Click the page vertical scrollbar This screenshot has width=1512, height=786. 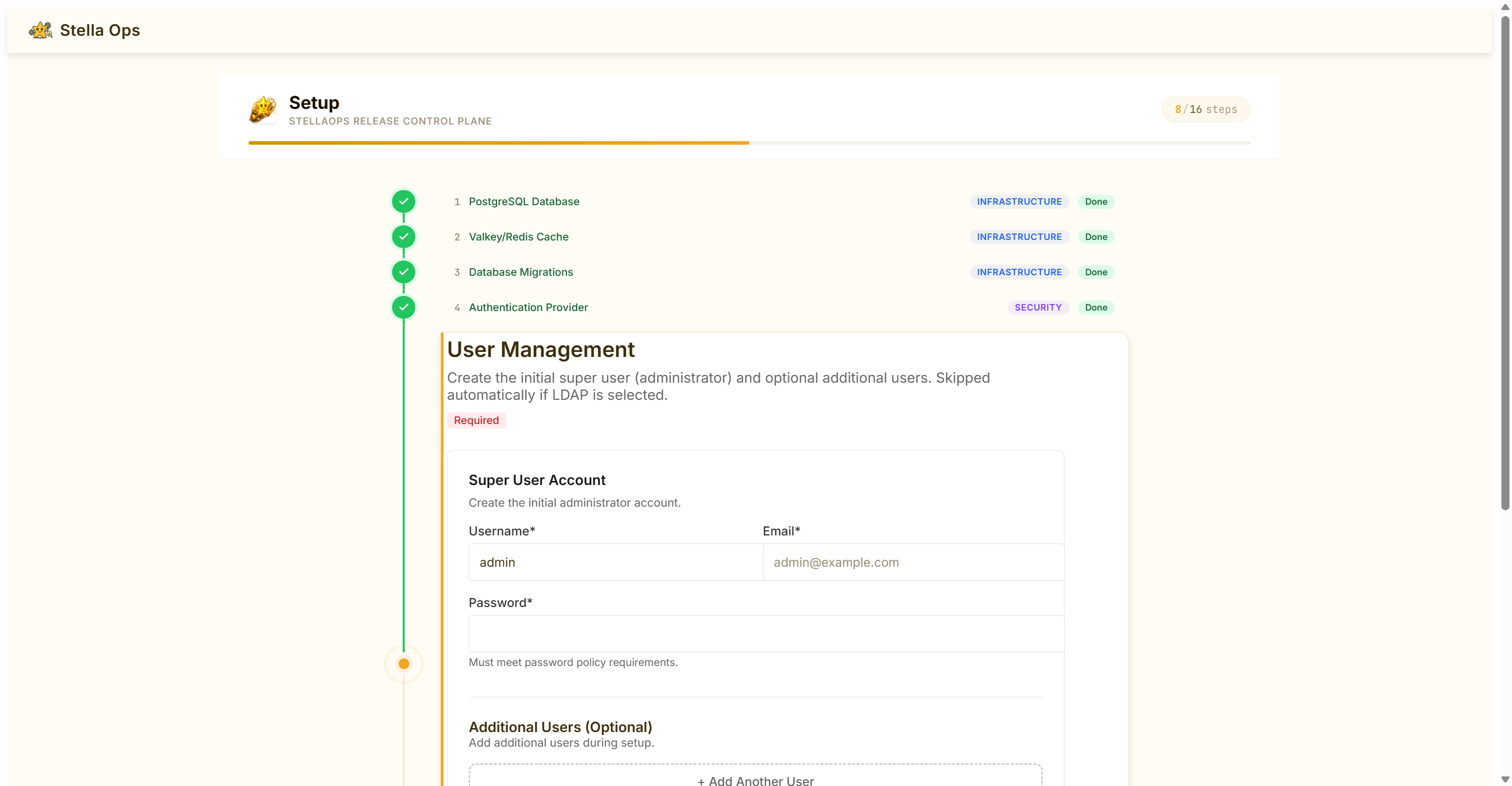pyautogui.click(x=1504, y=264)
